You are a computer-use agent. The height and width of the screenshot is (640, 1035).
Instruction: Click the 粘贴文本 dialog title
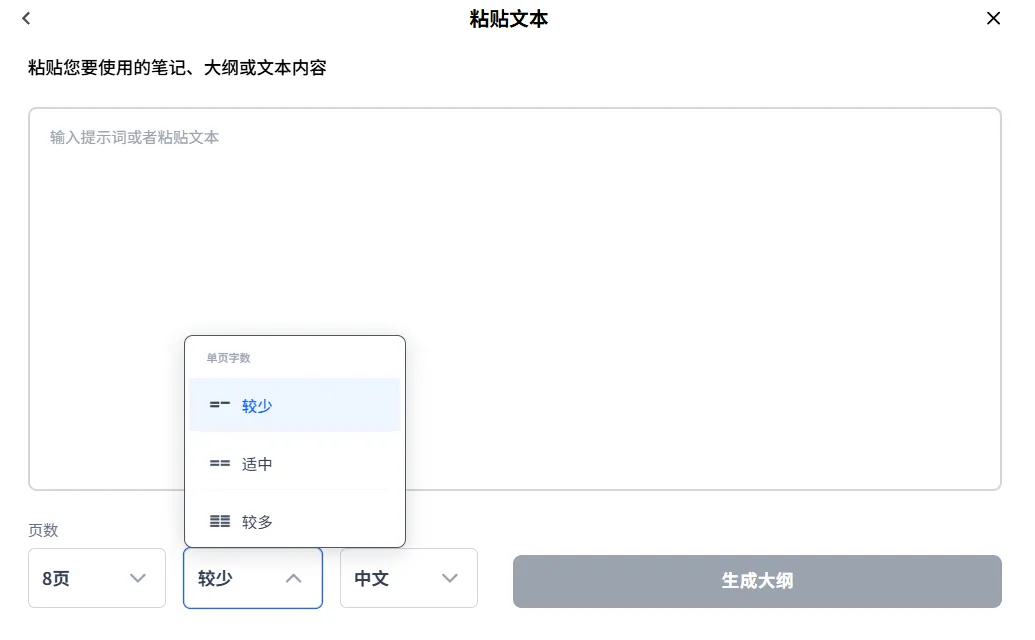coord(509,19)
